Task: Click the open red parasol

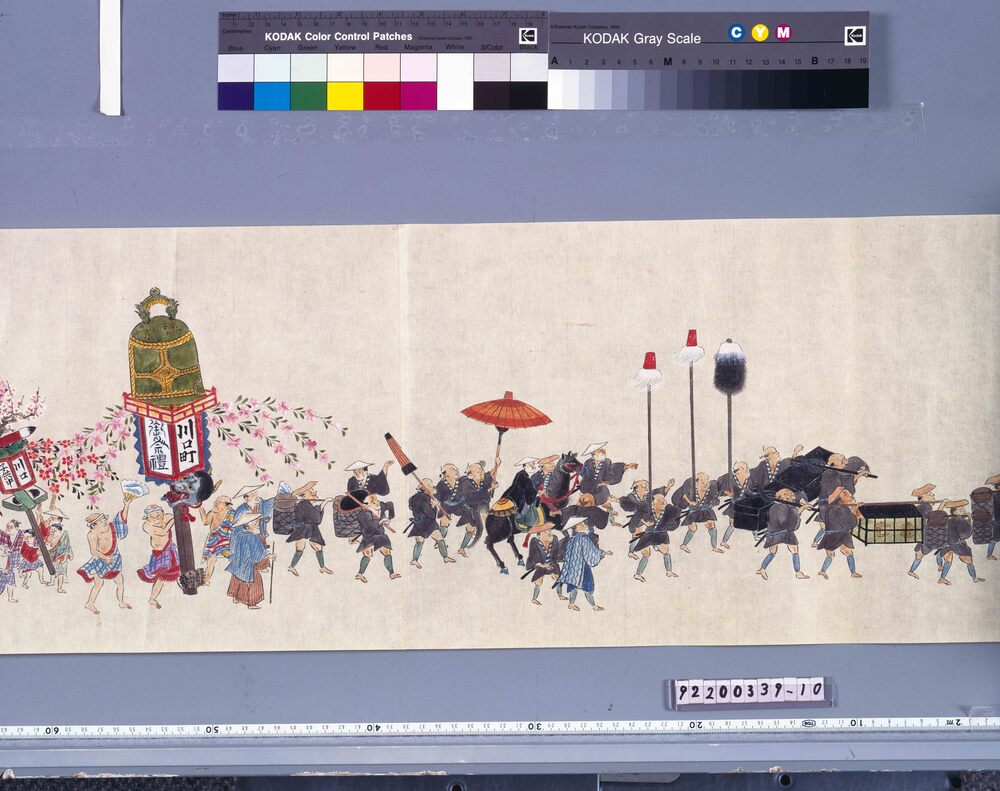Action: (x=506, y=411)
